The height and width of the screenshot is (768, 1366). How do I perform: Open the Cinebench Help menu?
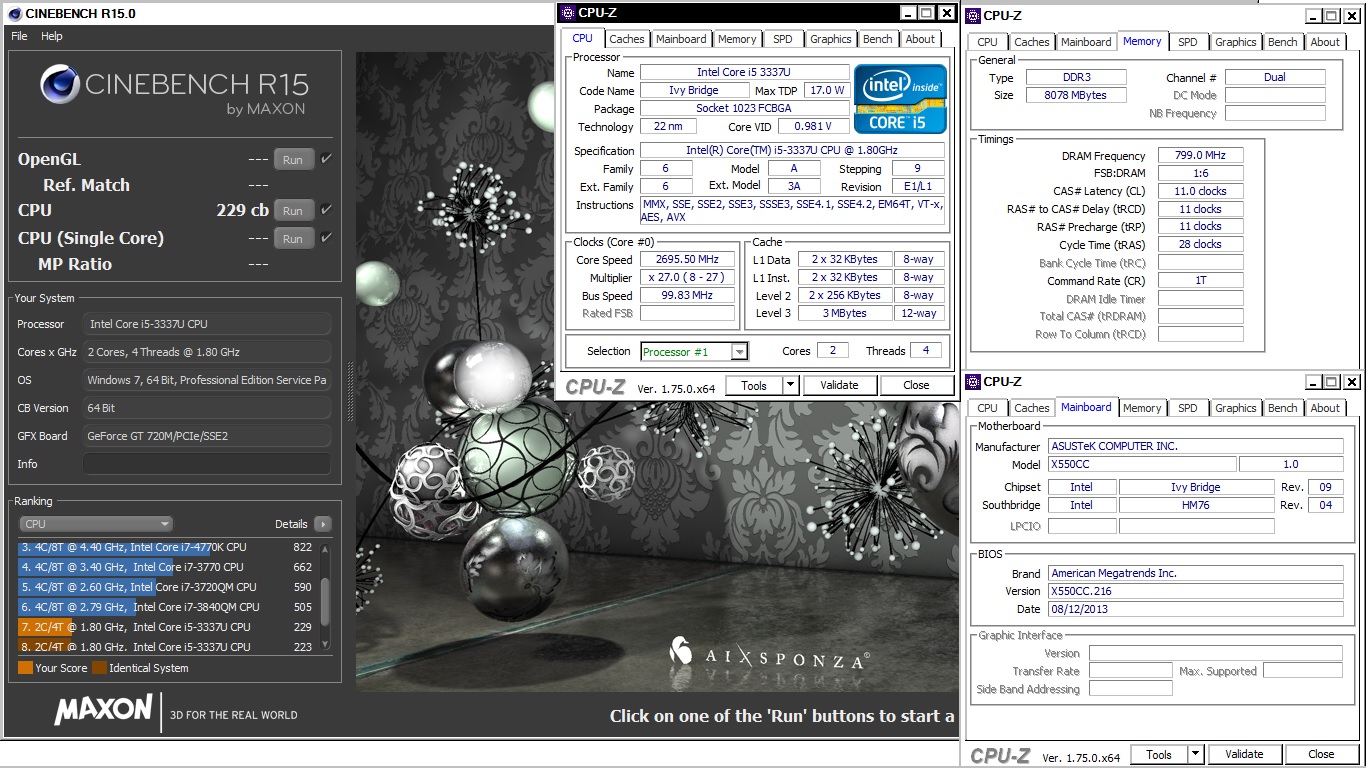(x=52, y=36)
